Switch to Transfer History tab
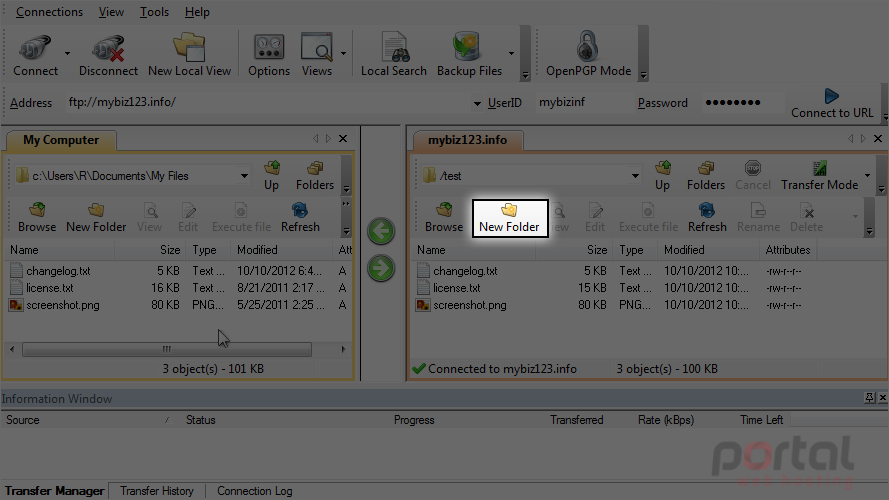 [156, 491]
